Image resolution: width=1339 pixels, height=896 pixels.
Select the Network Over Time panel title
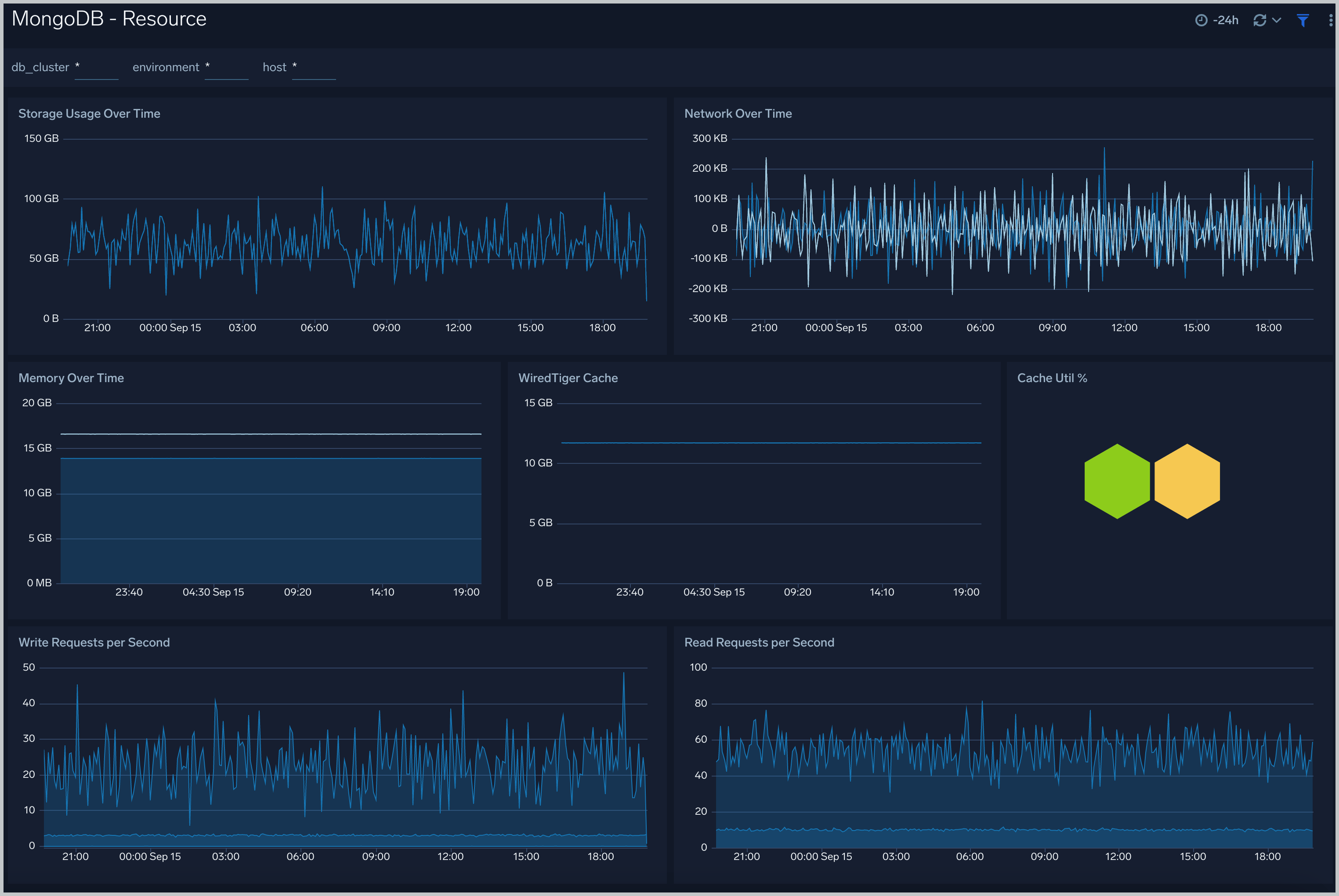[738, 113]
